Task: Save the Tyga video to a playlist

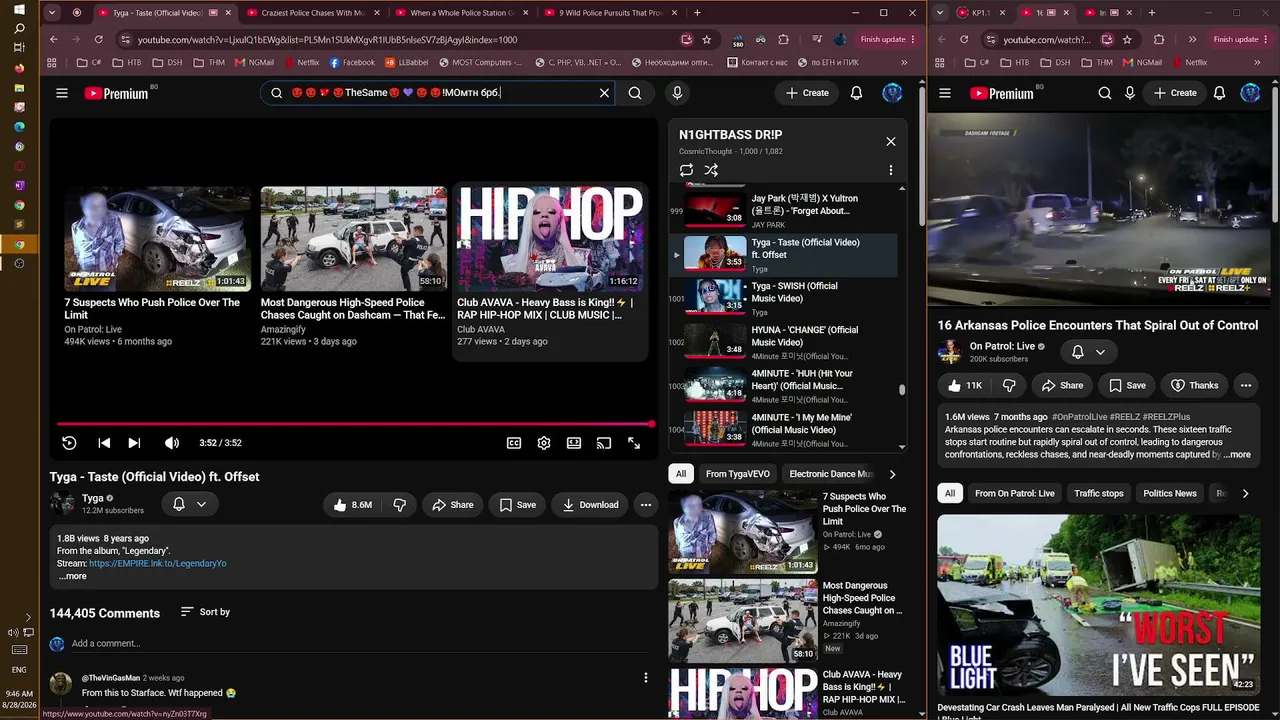Action: click(518, 505)
